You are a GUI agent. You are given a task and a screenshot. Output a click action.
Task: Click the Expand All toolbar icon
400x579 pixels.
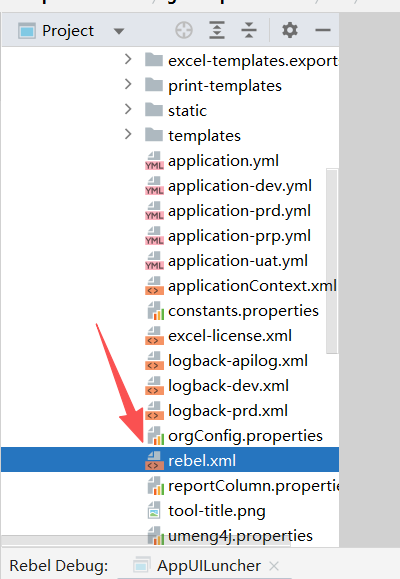pos(217,30)
